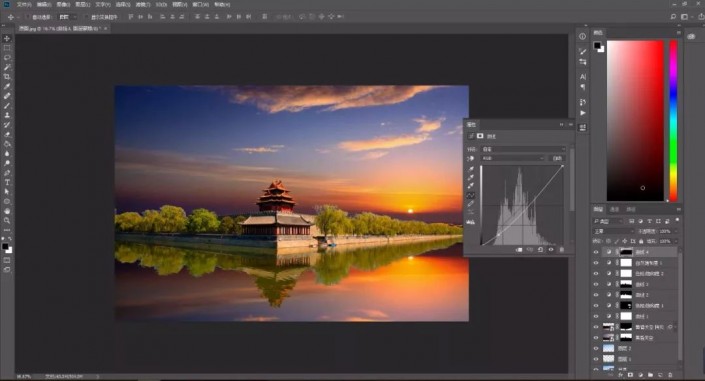
Task: Select the Eyedropper tool in left toolbar
Action: pyautogui.click(x=7, y=86)
